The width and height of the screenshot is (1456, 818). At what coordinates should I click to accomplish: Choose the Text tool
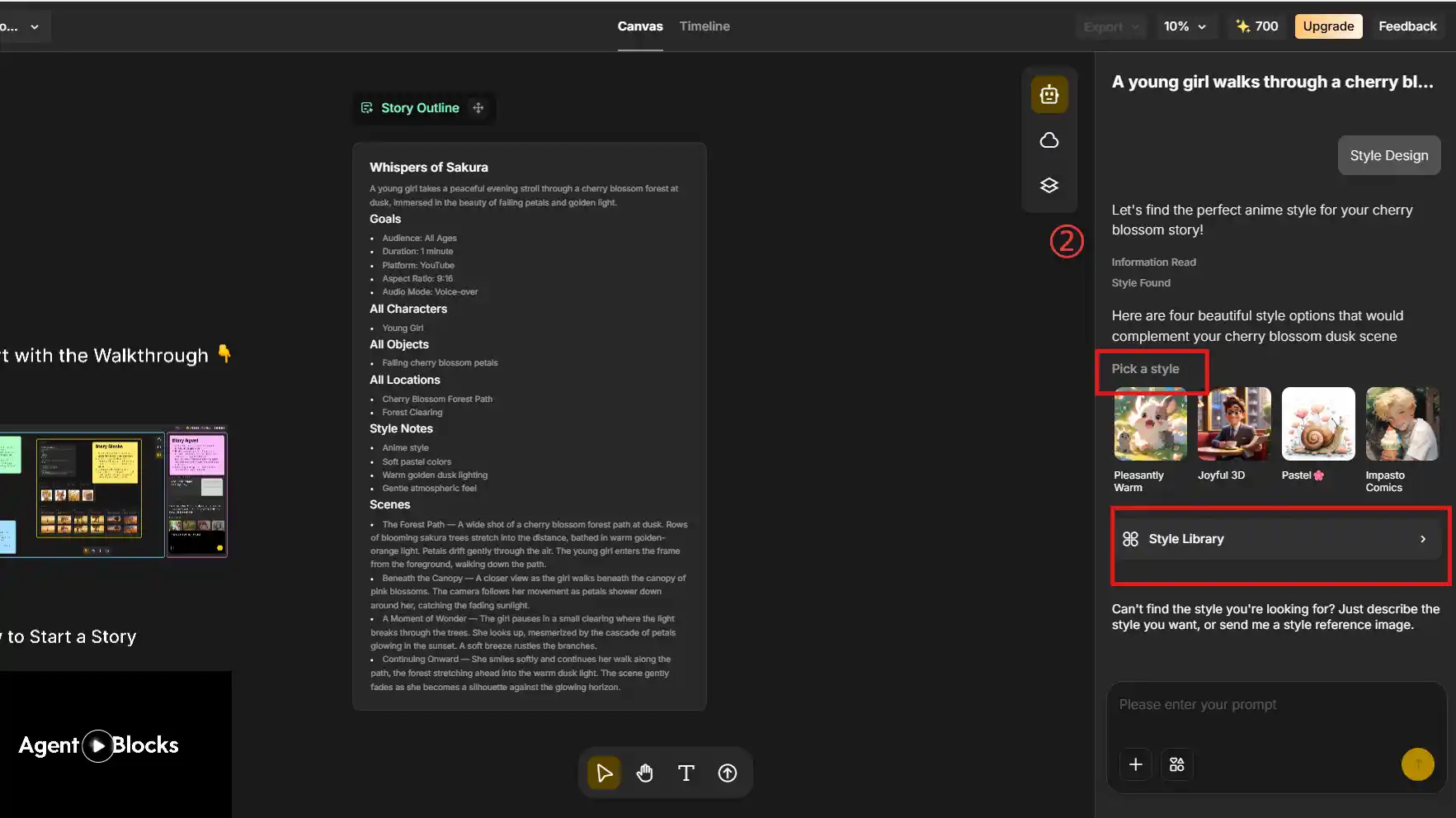pos(686,773)
